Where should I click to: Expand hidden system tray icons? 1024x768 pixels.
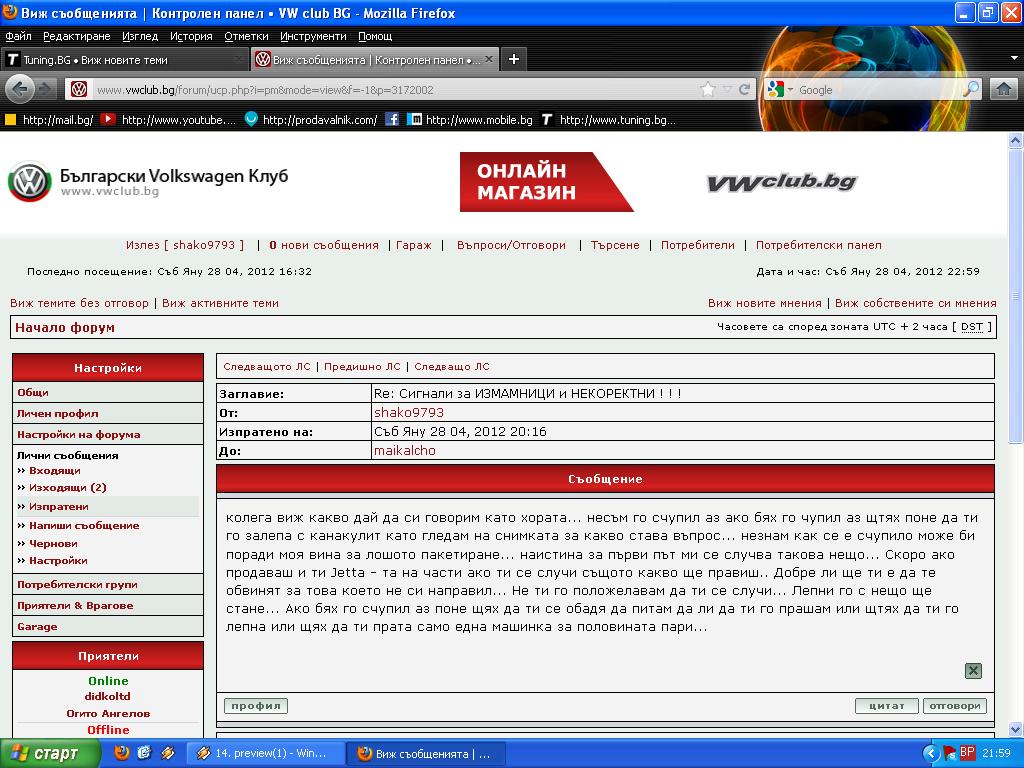click(x=931, y=753)
